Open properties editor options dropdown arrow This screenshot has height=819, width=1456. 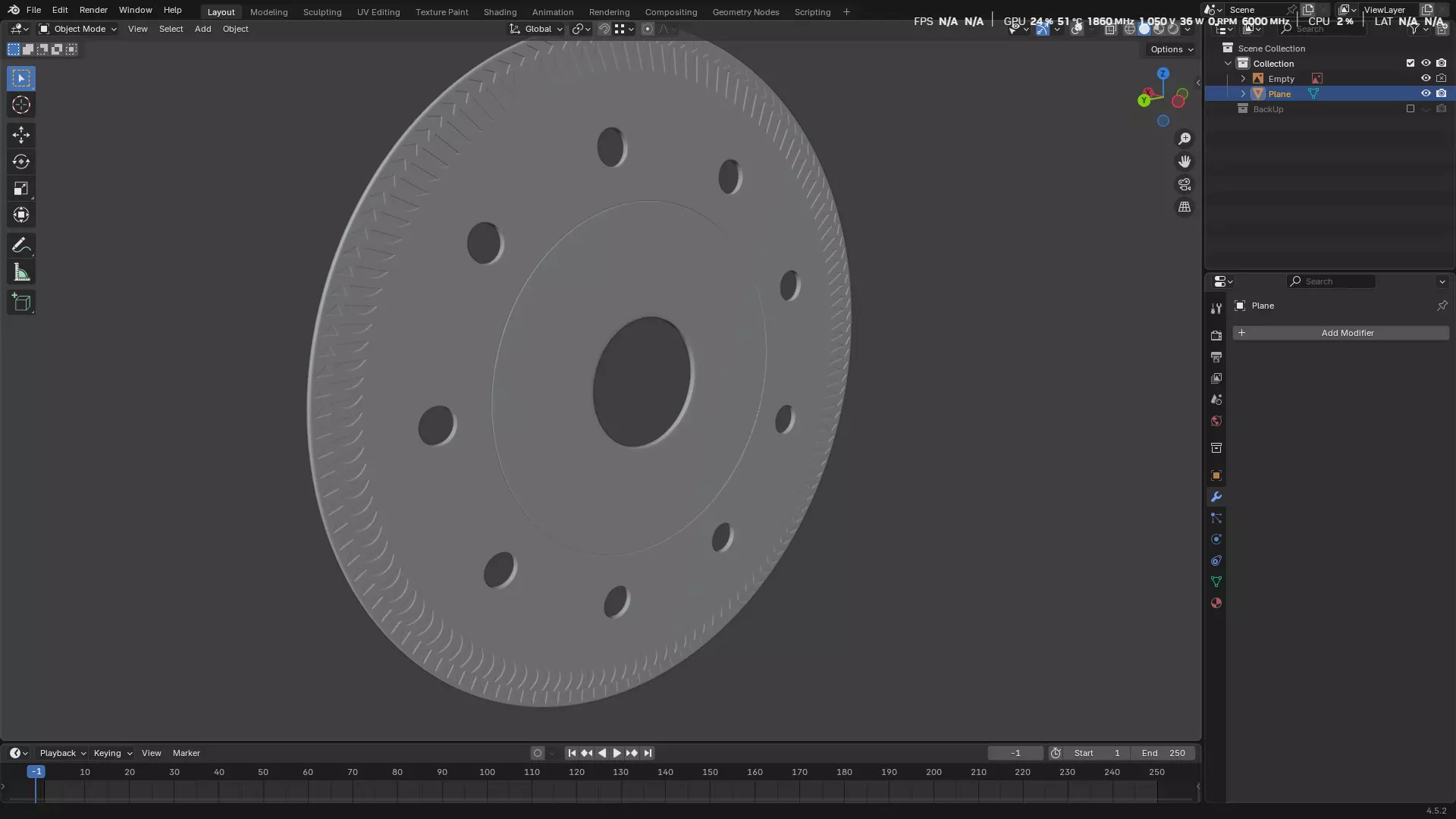tap(1442, 281)
